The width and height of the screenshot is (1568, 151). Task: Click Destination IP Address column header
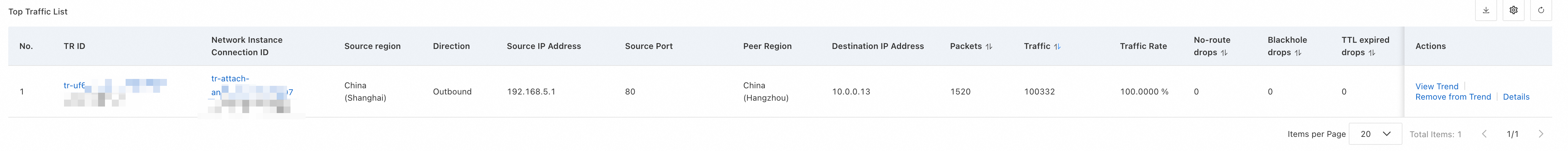pos(878,46)
